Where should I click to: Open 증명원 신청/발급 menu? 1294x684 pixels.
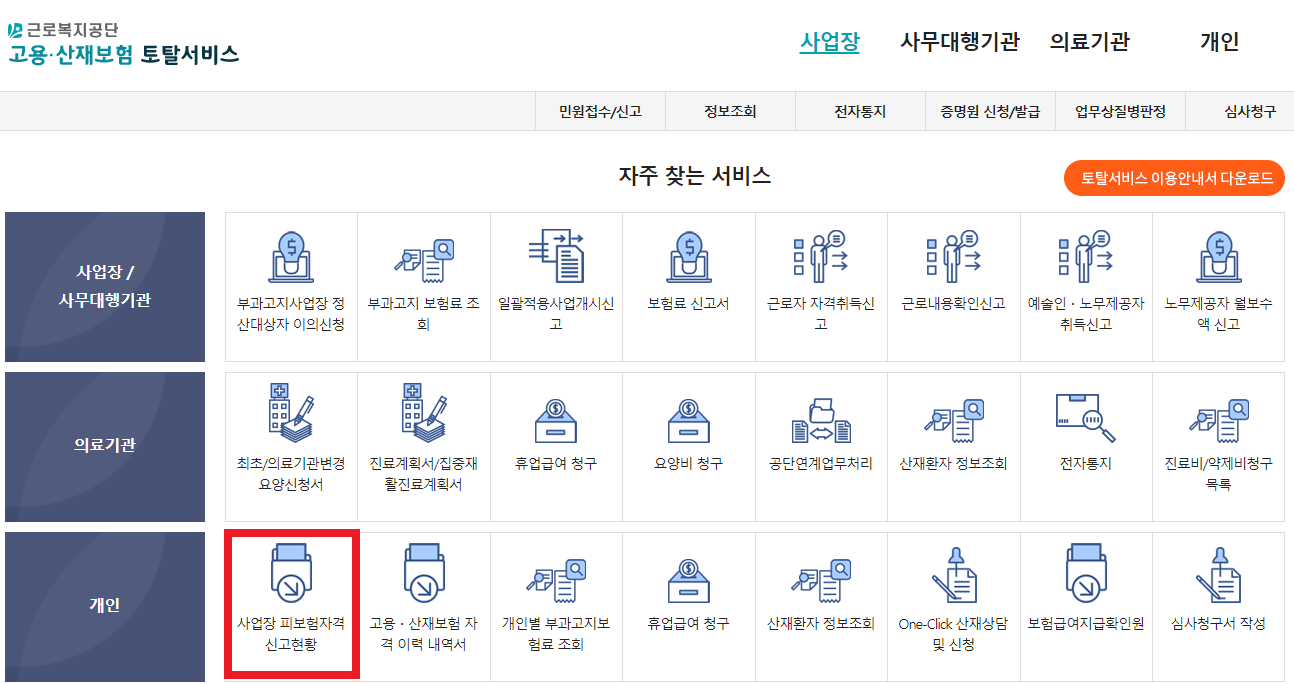tap(990, 112)
